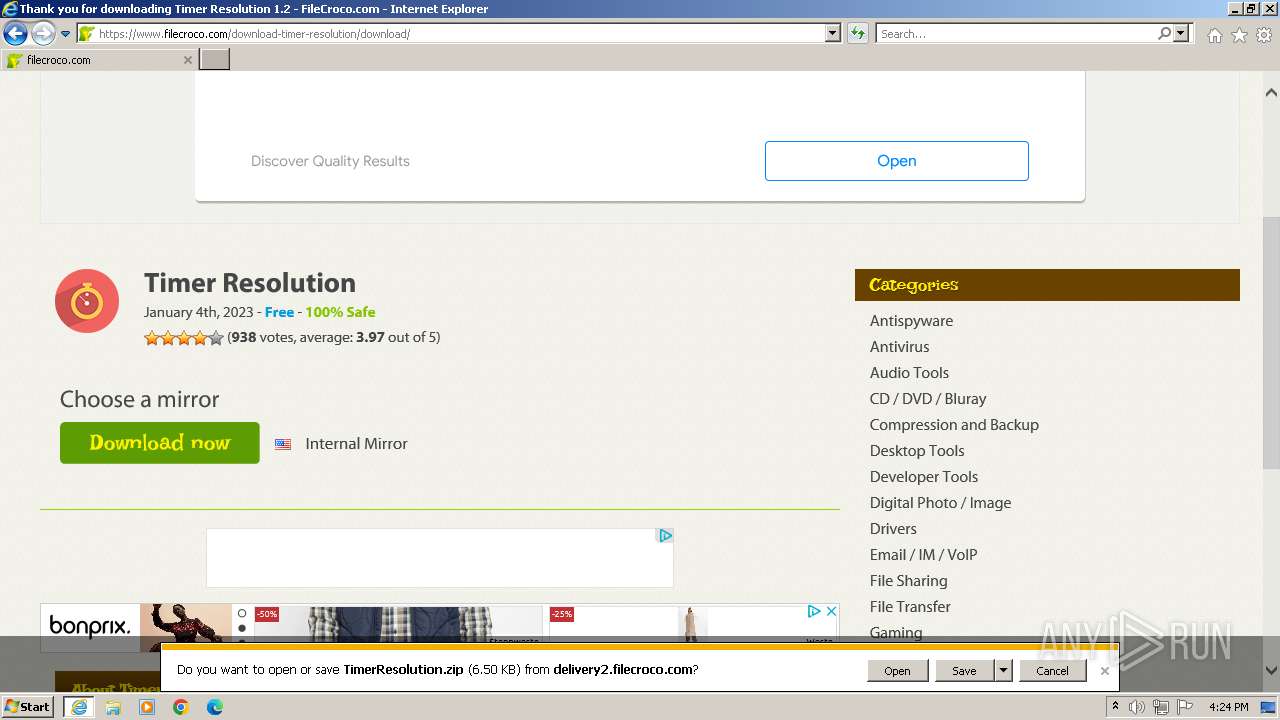Click the Timer Resolution app icon

tap(87, 301)
